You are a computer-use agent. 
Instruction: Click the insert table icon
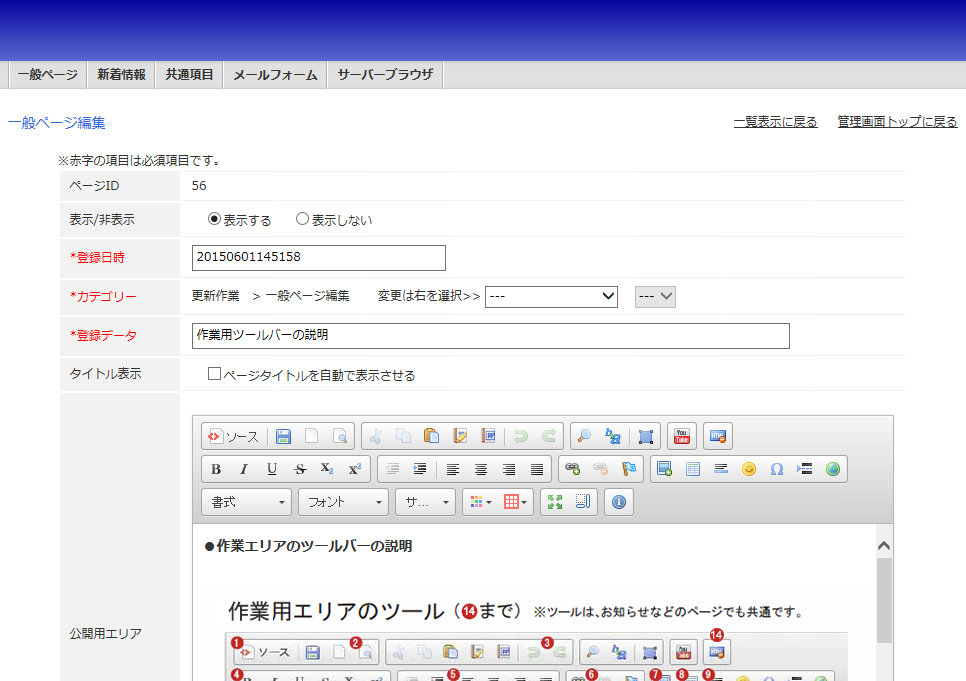[x=692, y=469]
